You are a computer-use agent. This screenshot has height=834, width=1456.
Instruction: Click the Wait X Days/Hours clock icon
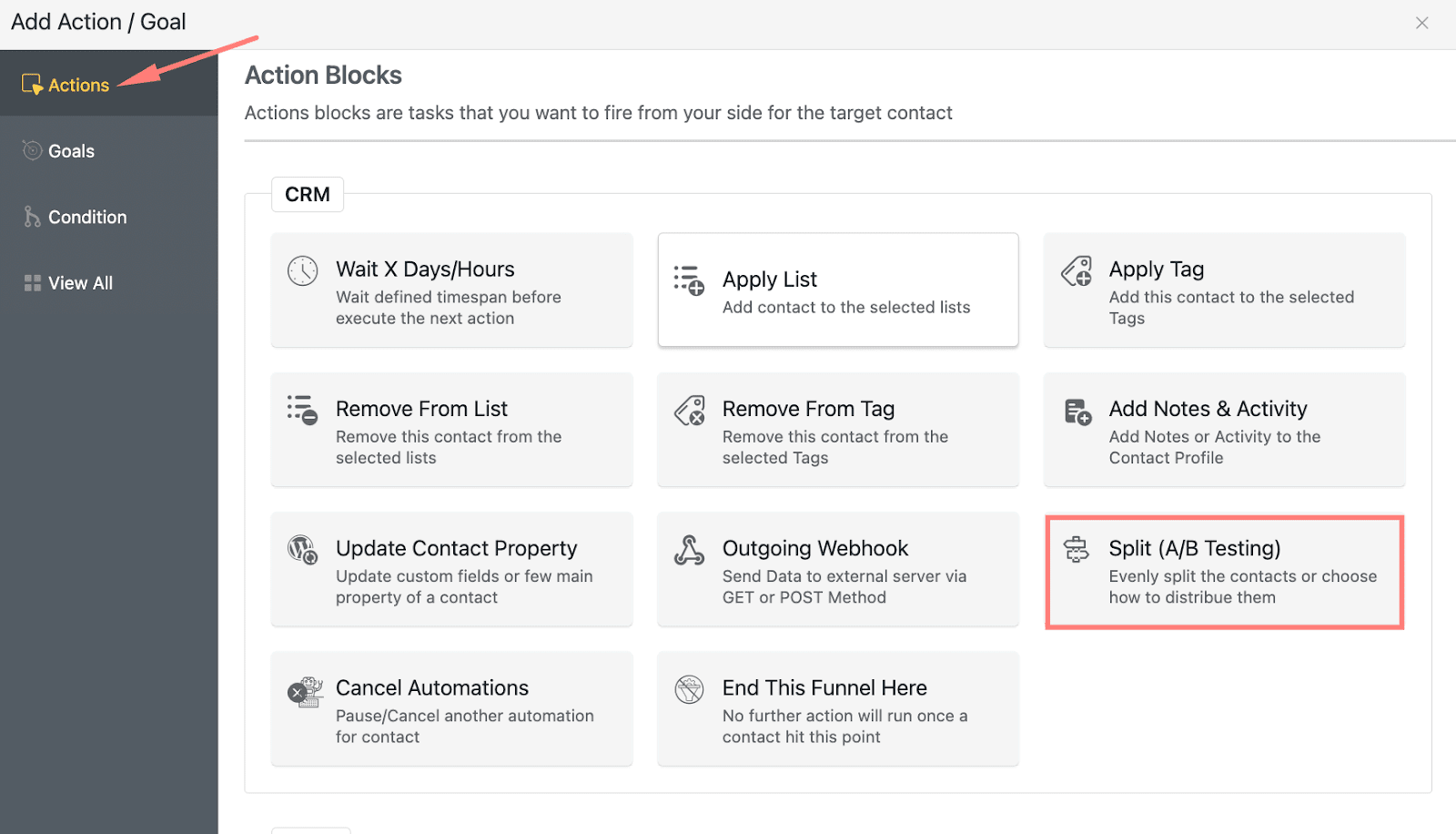[x=302, y=271]
